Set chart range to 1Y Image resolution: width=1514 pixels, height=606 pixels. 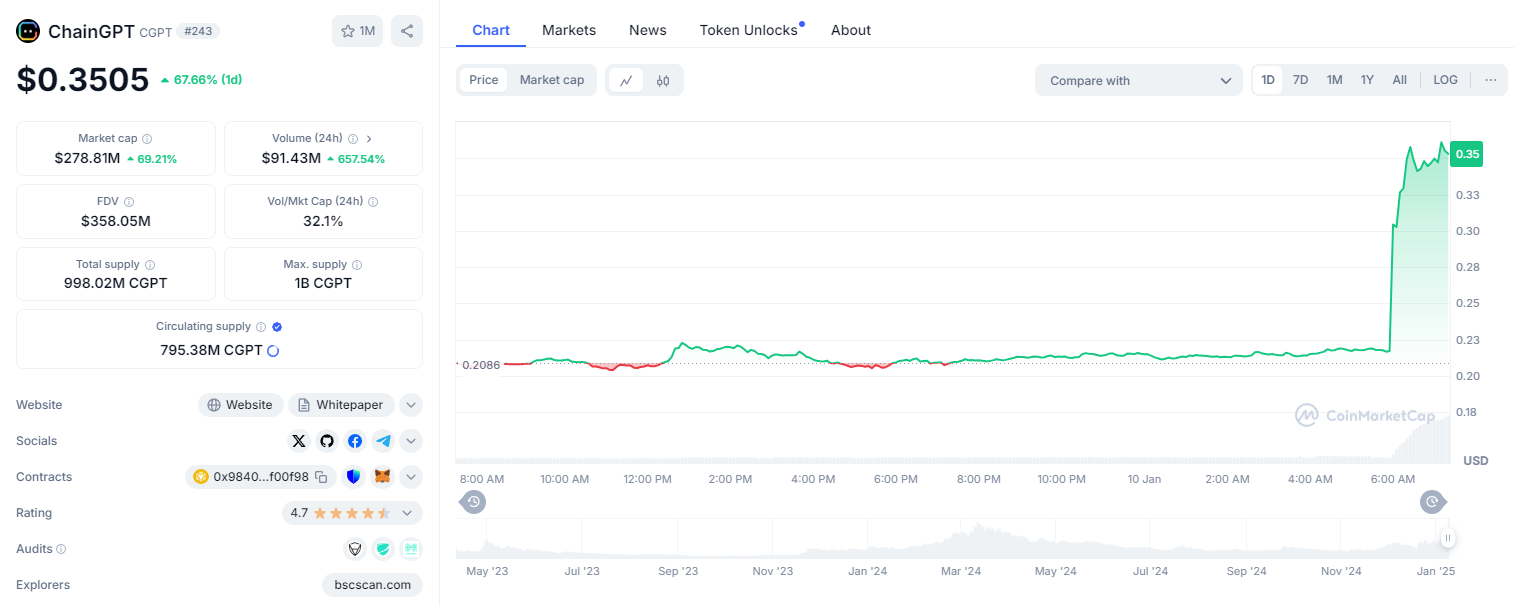(x=1367, y=80)
